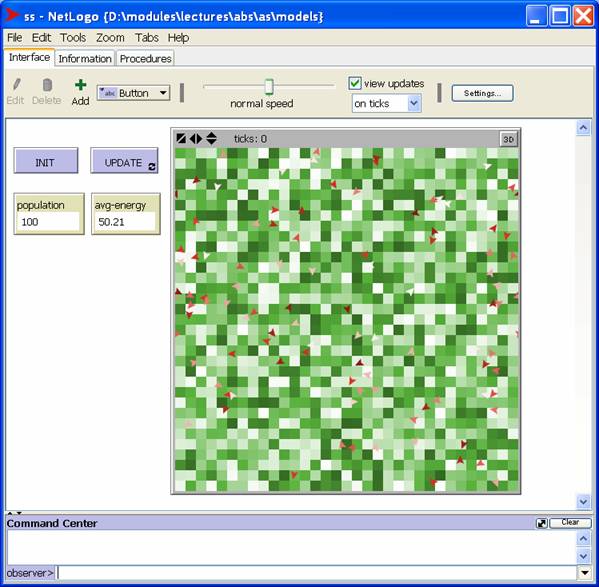Click the Command Center scroll down arrow

(x=583, y=556)
